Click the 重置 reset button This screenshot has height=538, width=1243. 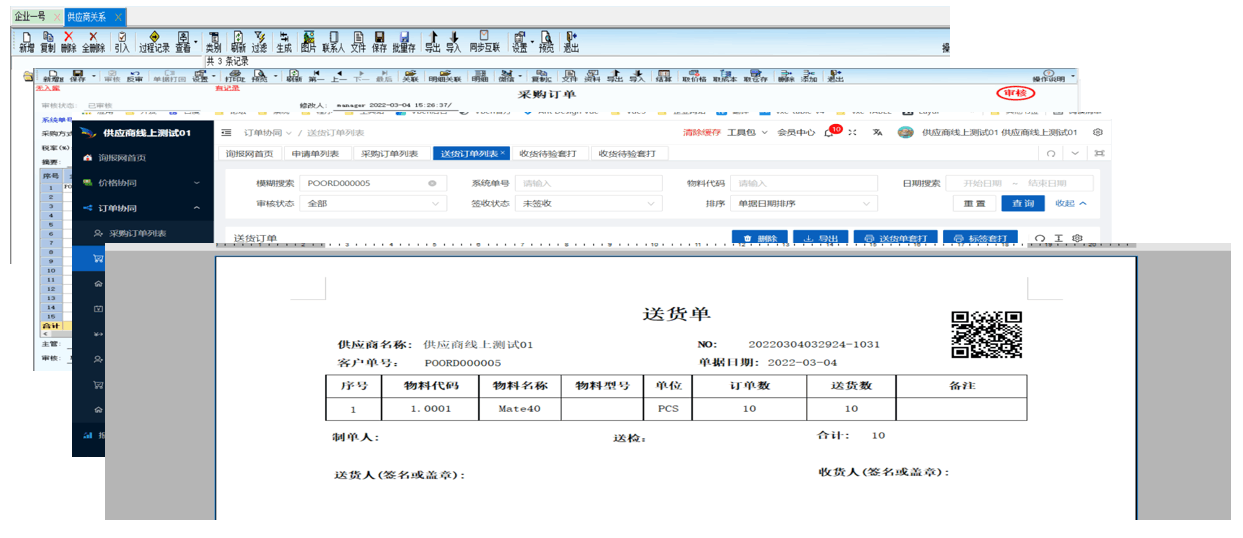tap(974, 204)
